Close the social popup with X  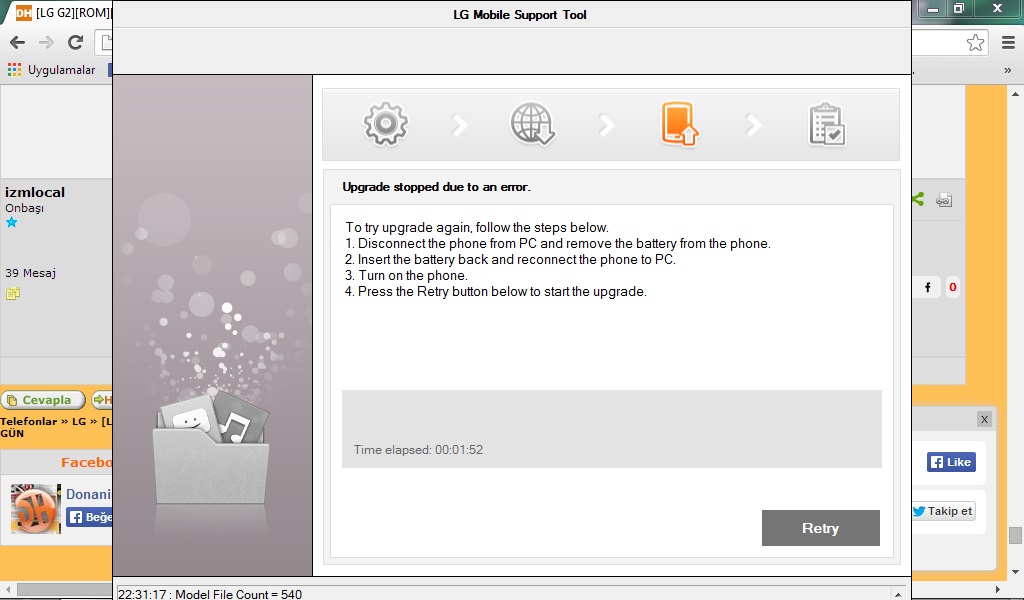tap(984, 419)
